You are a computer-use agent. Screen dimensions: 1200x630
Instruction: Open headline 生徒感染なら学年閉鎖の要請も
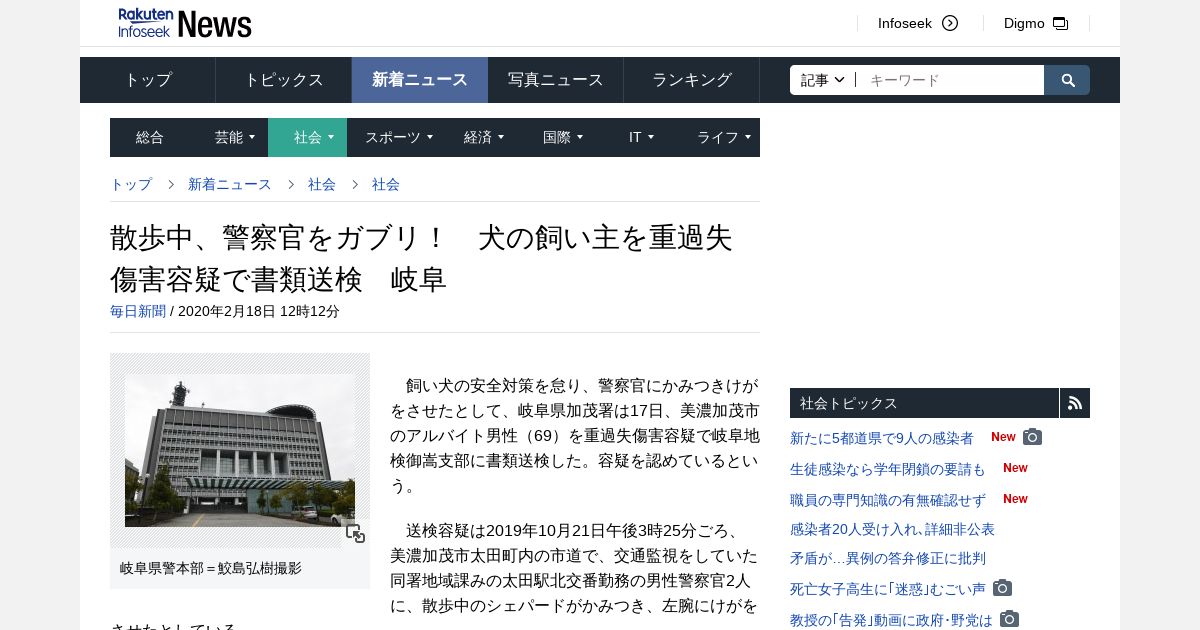point(888,469)
